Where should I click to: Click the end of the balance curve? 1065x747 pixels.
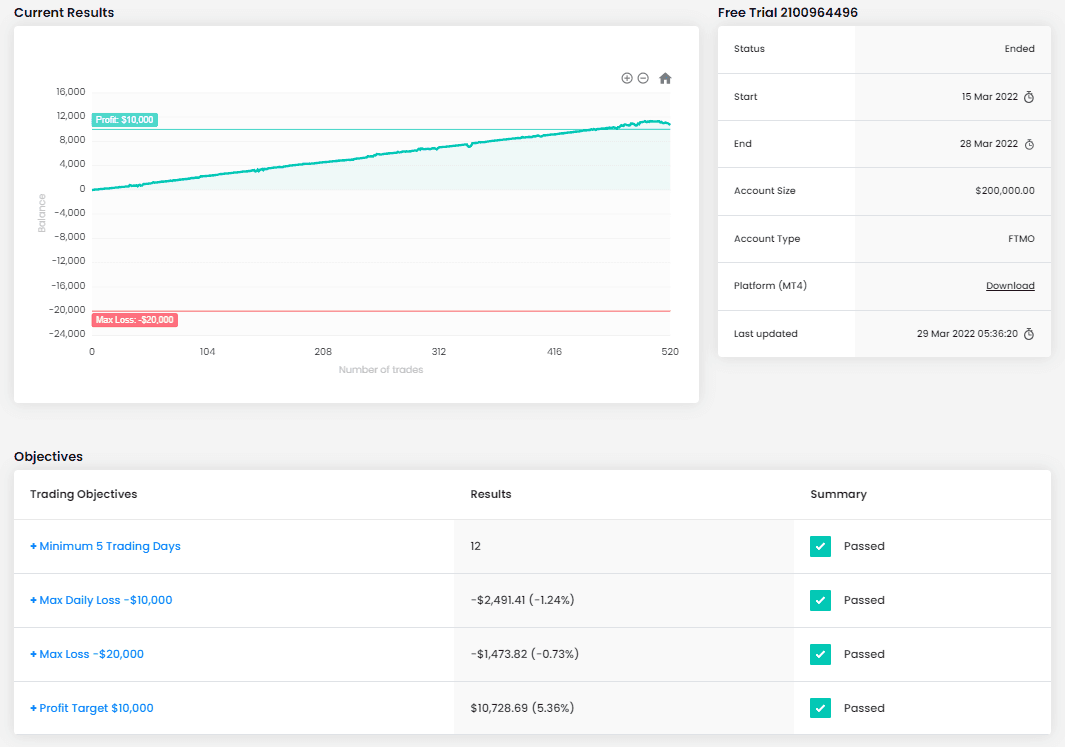click(669, 124)
